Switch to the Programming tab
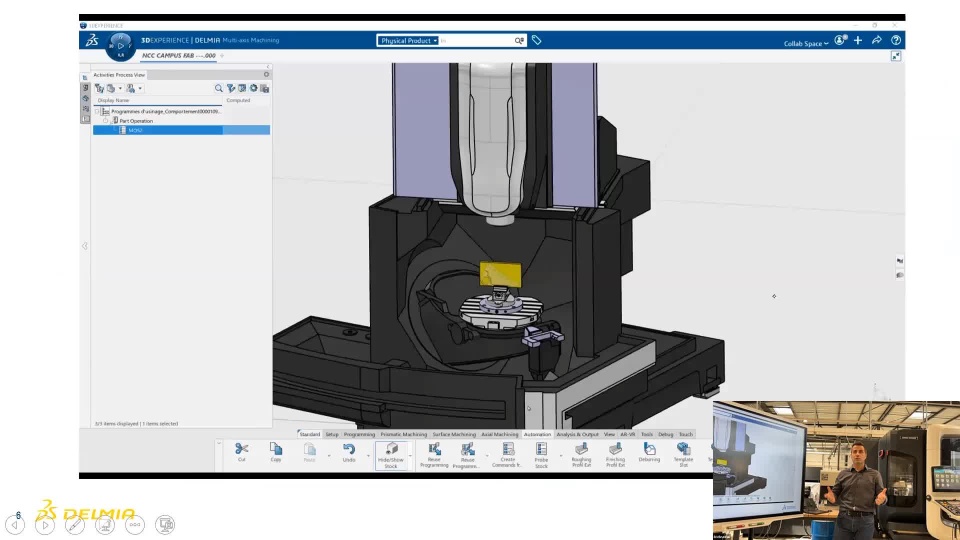The height and width of the screenshot is (540, 960). [359, 434]
